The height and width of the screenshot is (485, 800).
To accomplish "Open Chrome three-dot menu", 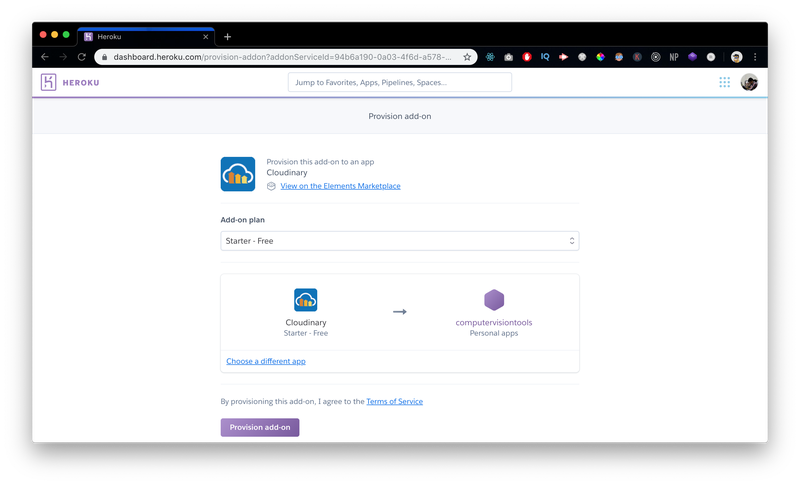I will (755, 57).
